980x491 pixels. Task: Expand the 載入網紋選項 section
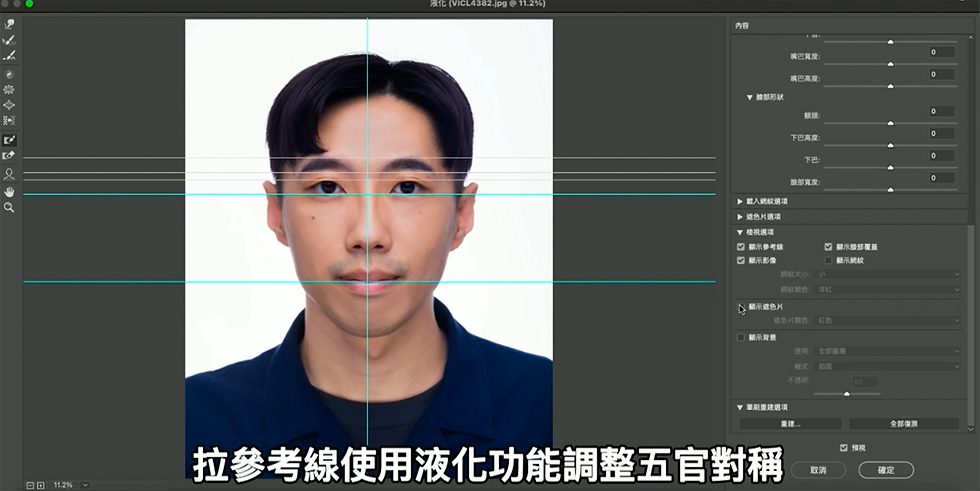pos(740,202)
